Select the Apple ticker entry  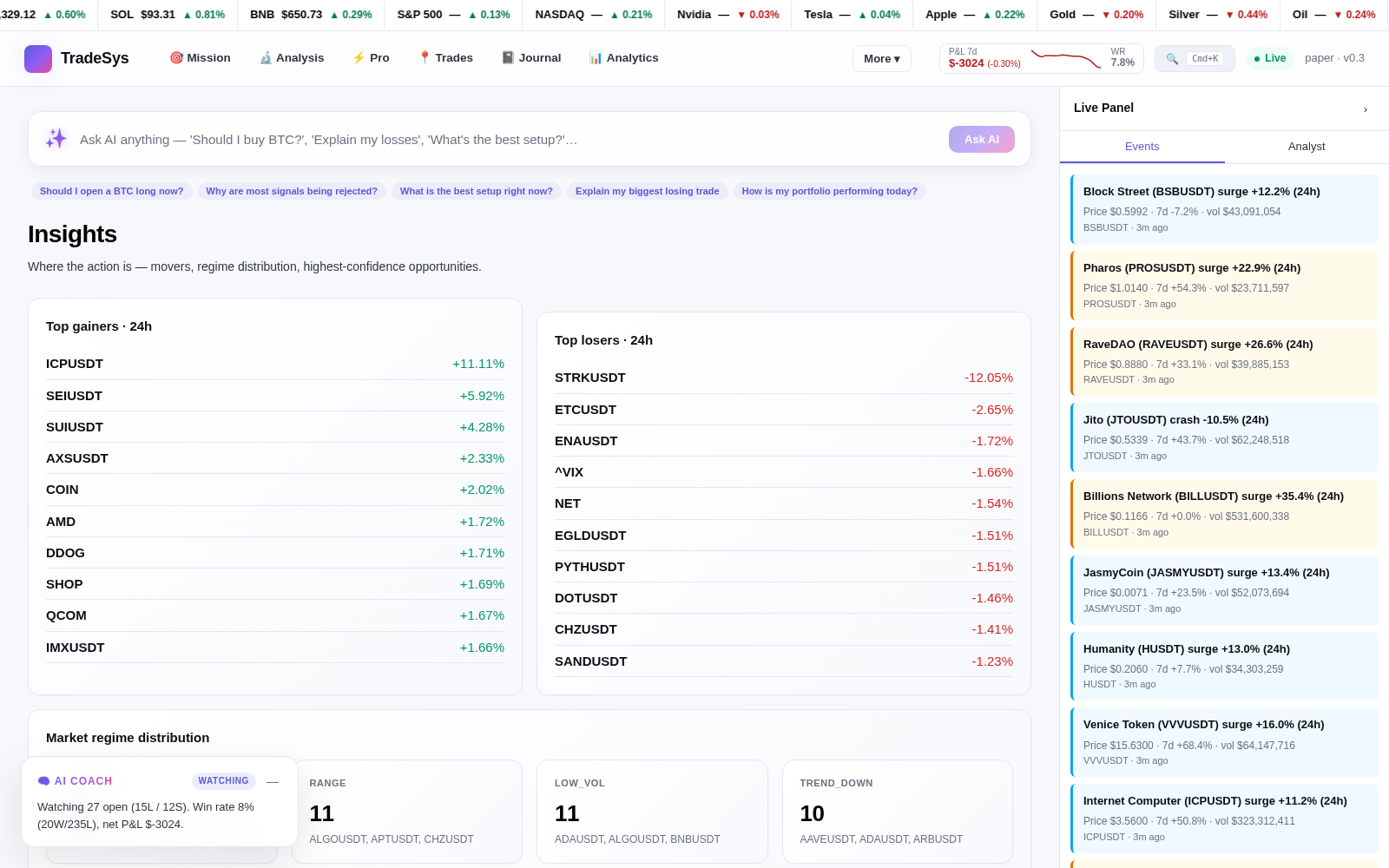tap(975, 15)
